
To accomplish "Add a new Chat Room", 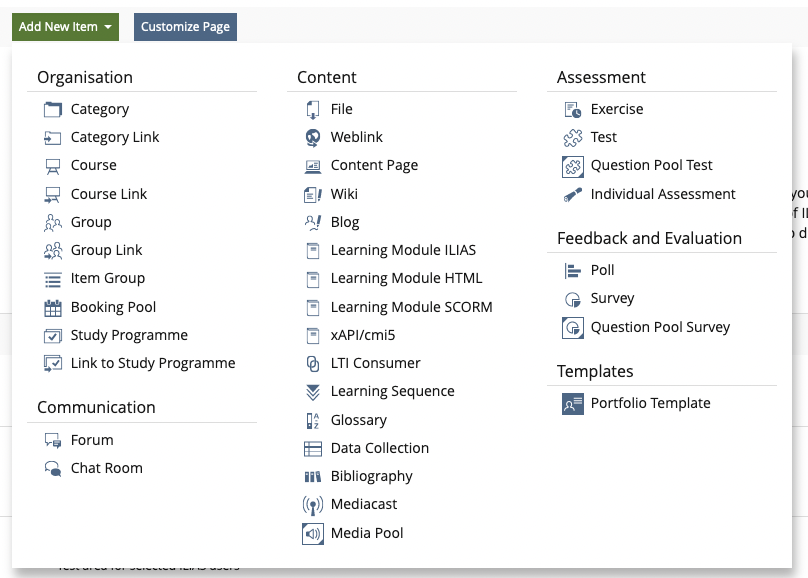I will pyautogui.click(x=106, y=468).
